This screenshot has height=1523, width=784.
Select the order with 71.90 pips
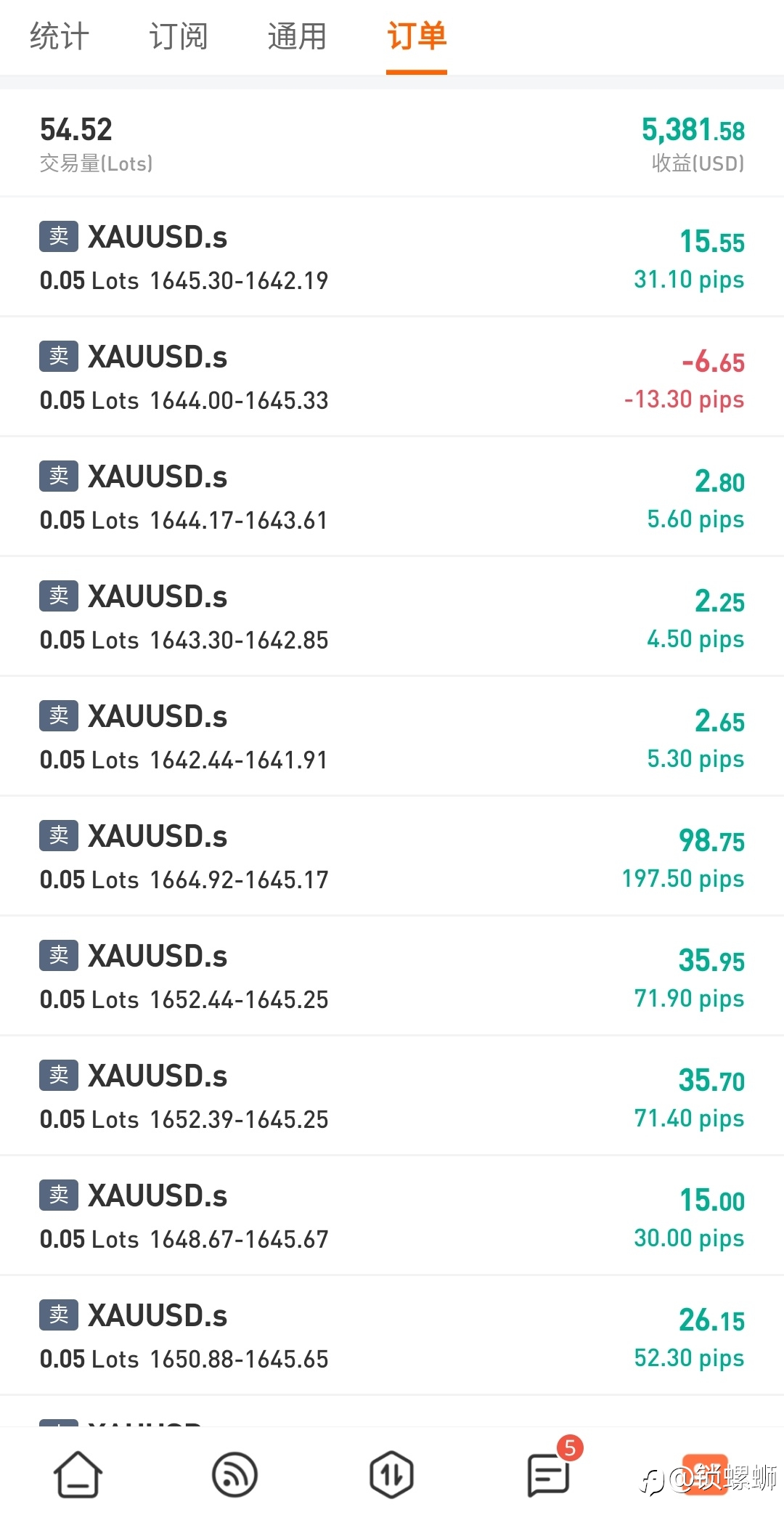pyautogui.click(x=392, y=976)
